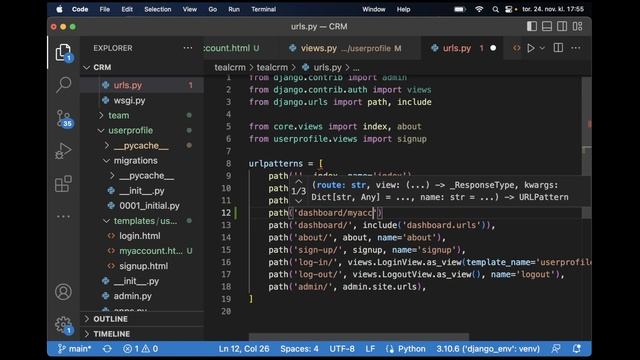The image size is (640, 360).
Task: Run the Python file play button
Action: tap(531, 48)
